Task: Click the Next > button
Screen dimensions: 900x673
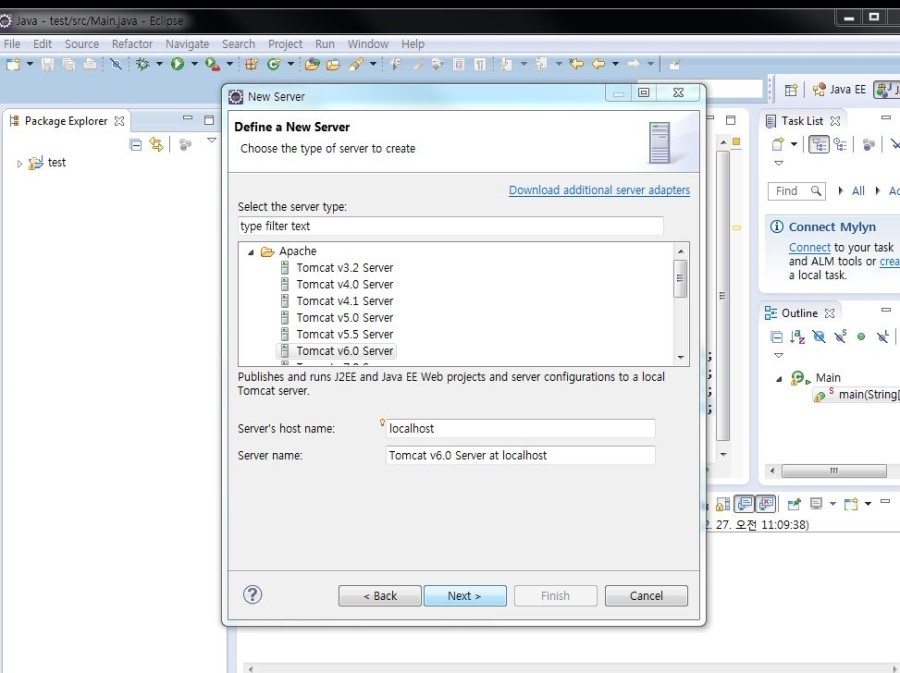Action: (x=465, y=596)
